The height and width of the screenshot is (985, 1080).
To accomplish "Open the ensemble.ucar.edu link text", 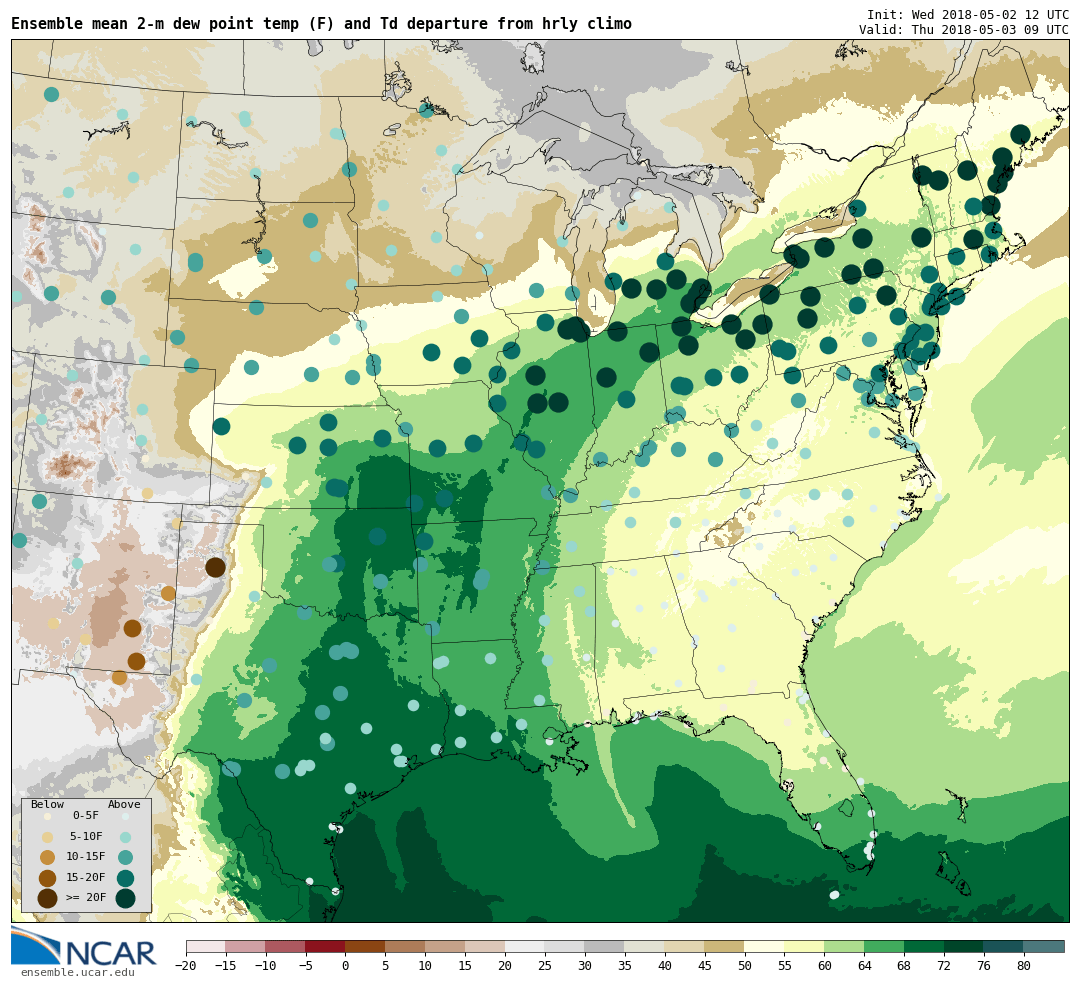I will (78, 973).
